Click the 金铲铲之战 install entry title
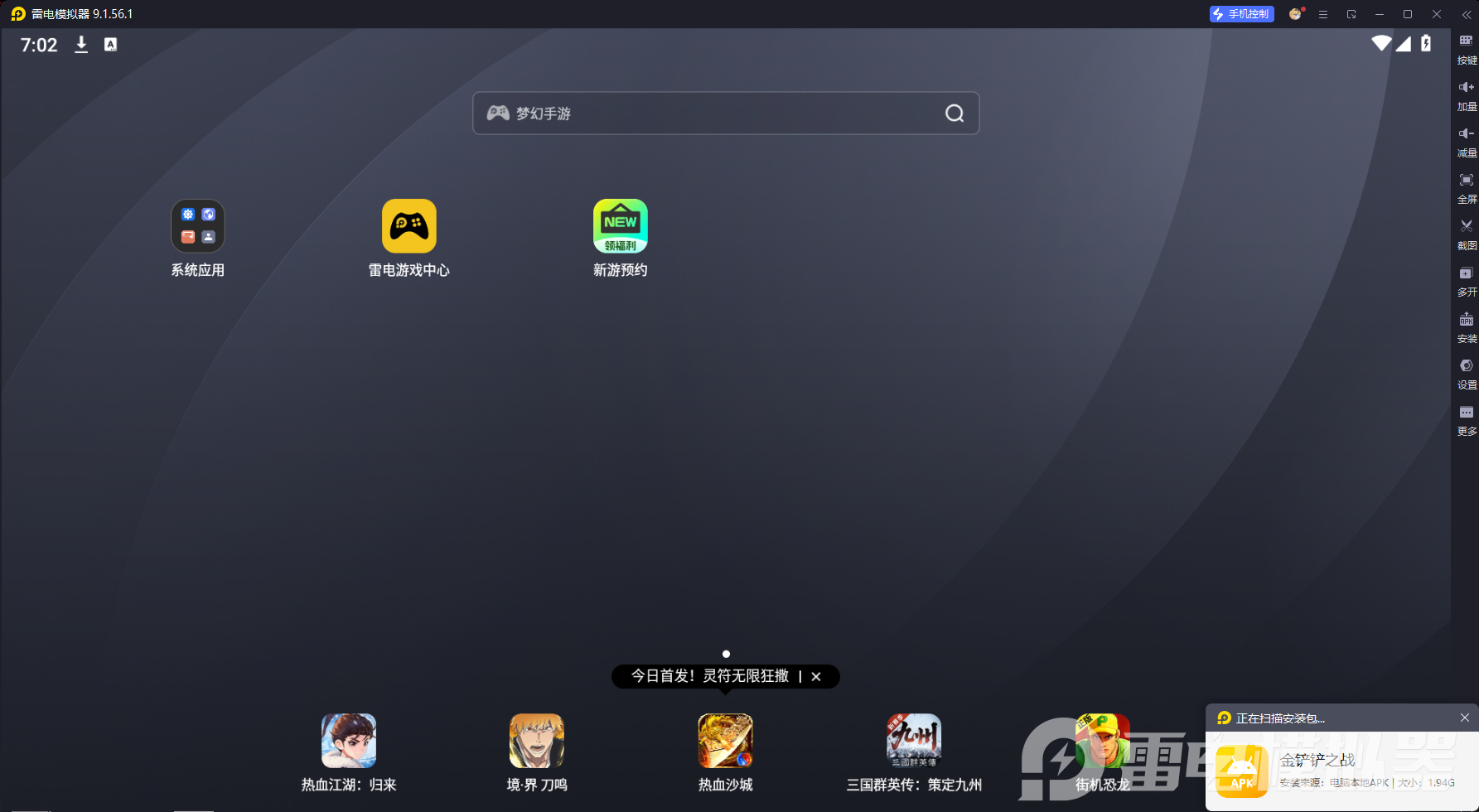 pos(1317,760)
